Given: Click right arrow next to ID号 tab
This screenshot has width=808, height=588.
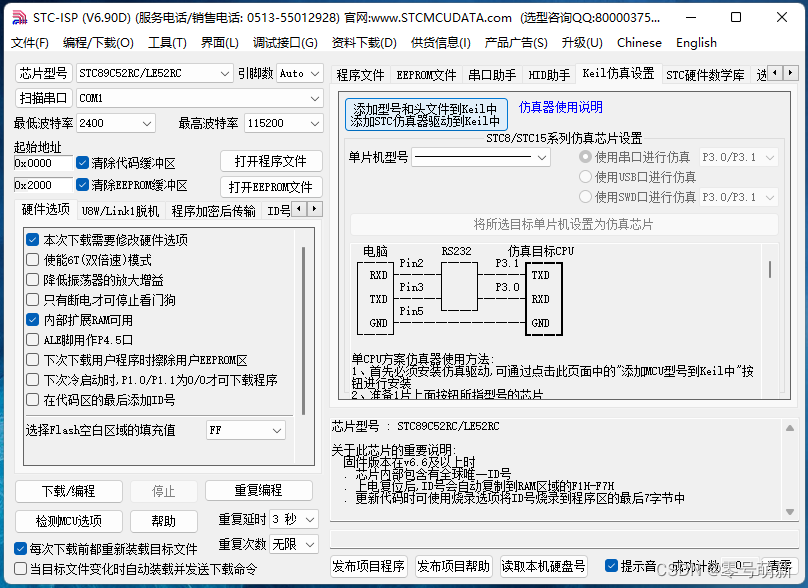Looking at the screenshot, I should (x=315, y=209).
